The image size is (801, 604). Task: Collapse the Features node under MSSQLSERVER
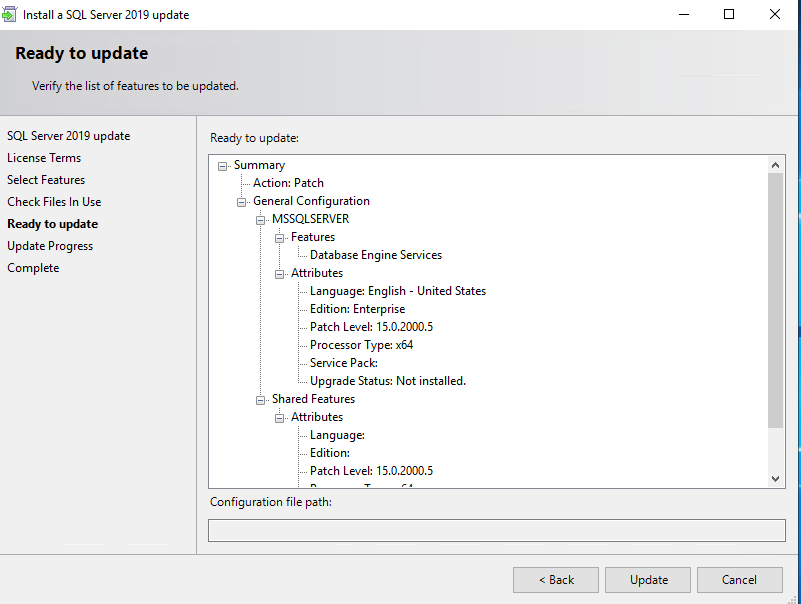[x=280, y=238]
